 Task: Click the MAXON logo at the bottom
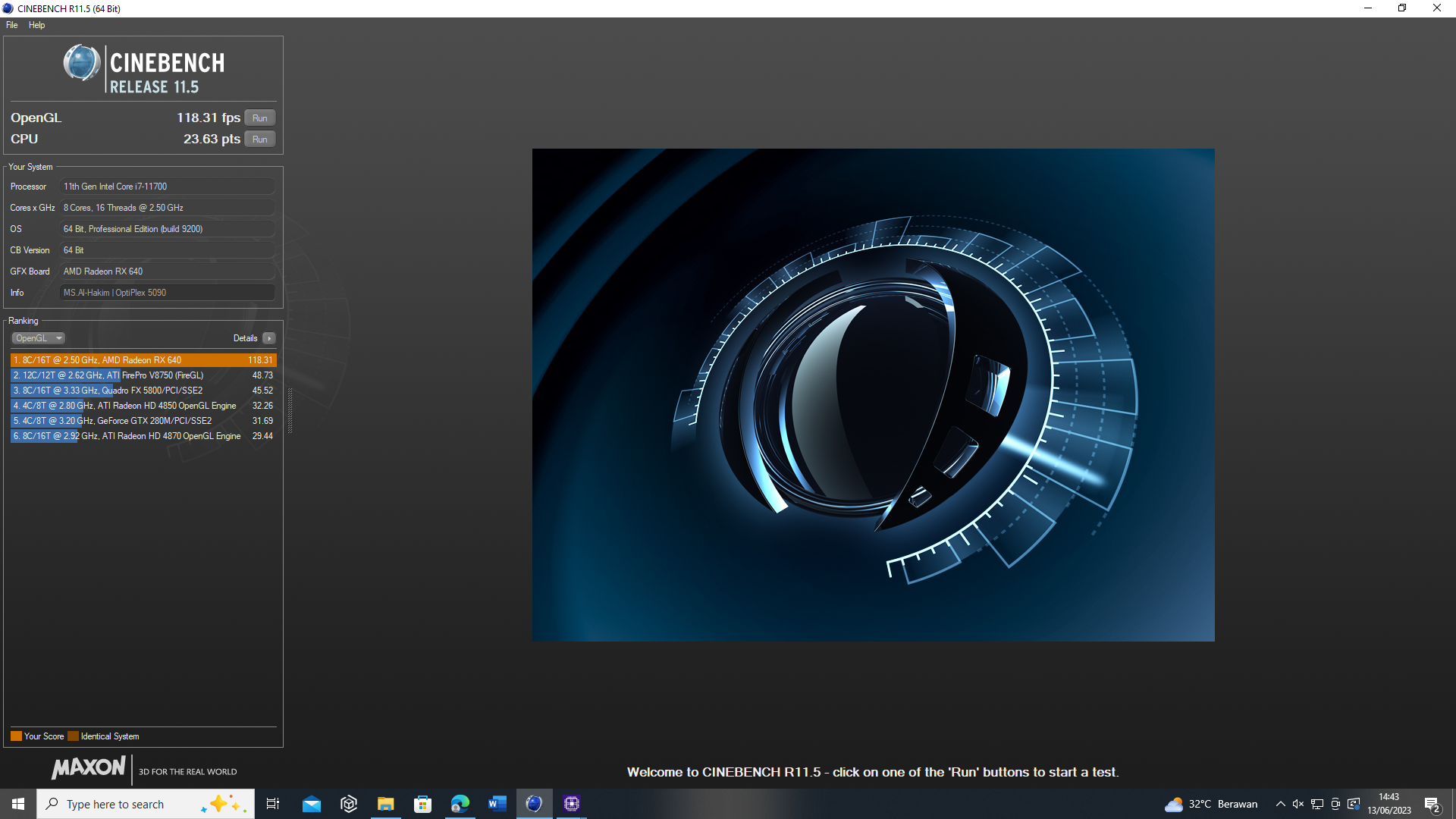click(89, 768)
